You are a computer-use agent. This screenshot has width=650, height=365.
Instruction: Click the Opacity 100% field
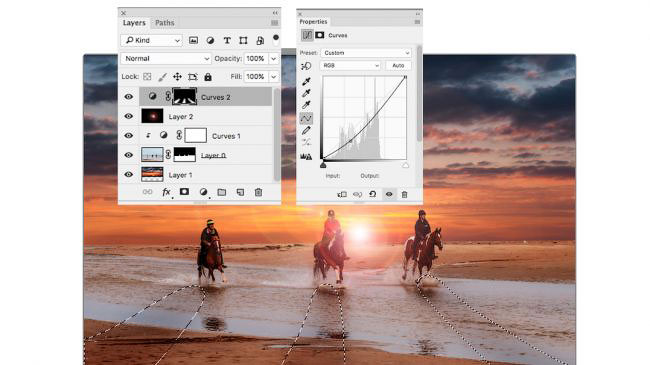(x=256, y=58)
